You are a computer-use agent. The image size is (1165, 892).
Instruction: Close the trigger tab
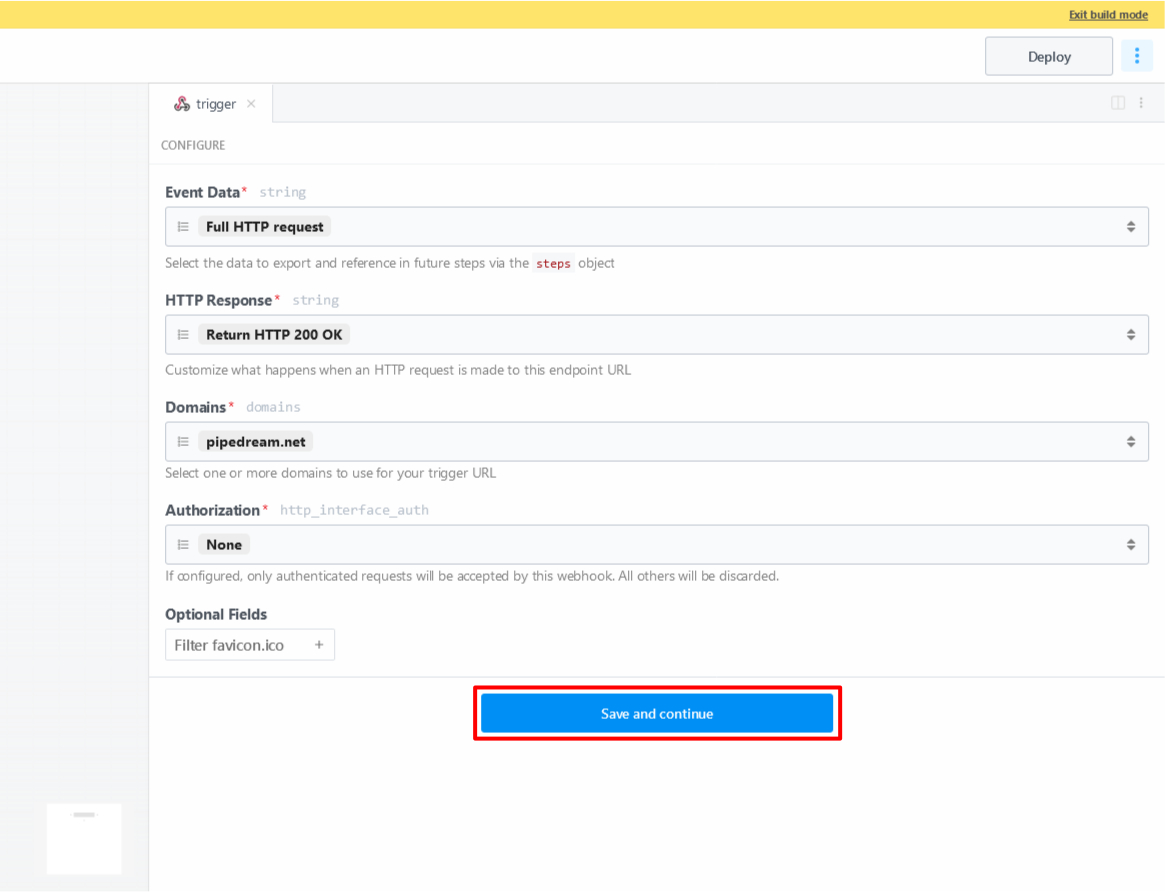pyautogui.click(x=251, y=103)
